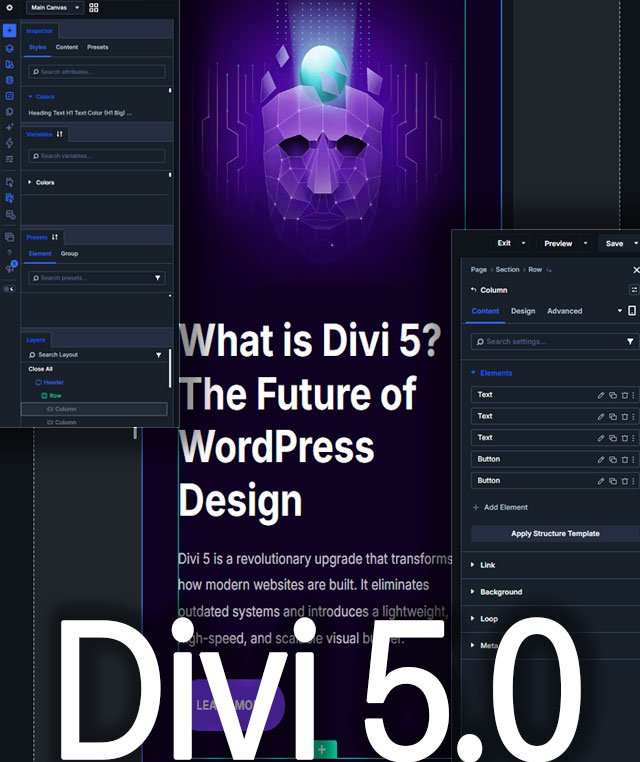Click the Preview button
640x762 pixels.
point(558,243)
